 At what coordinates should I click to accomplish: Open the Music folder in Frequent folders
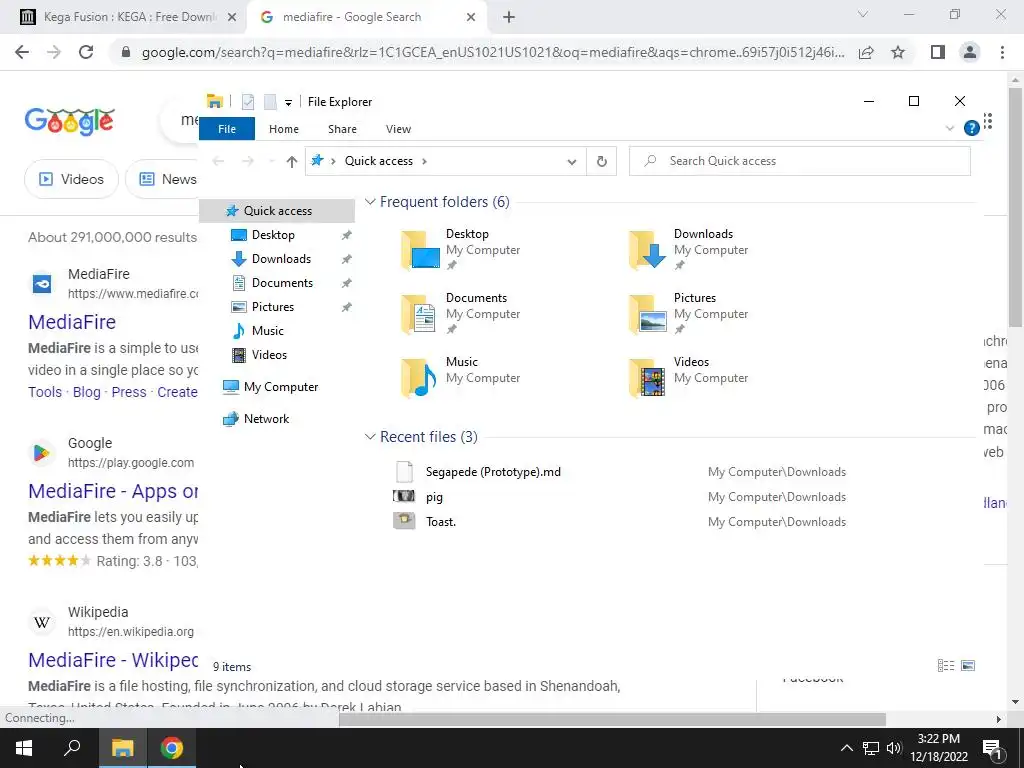[x=461, y=377]
